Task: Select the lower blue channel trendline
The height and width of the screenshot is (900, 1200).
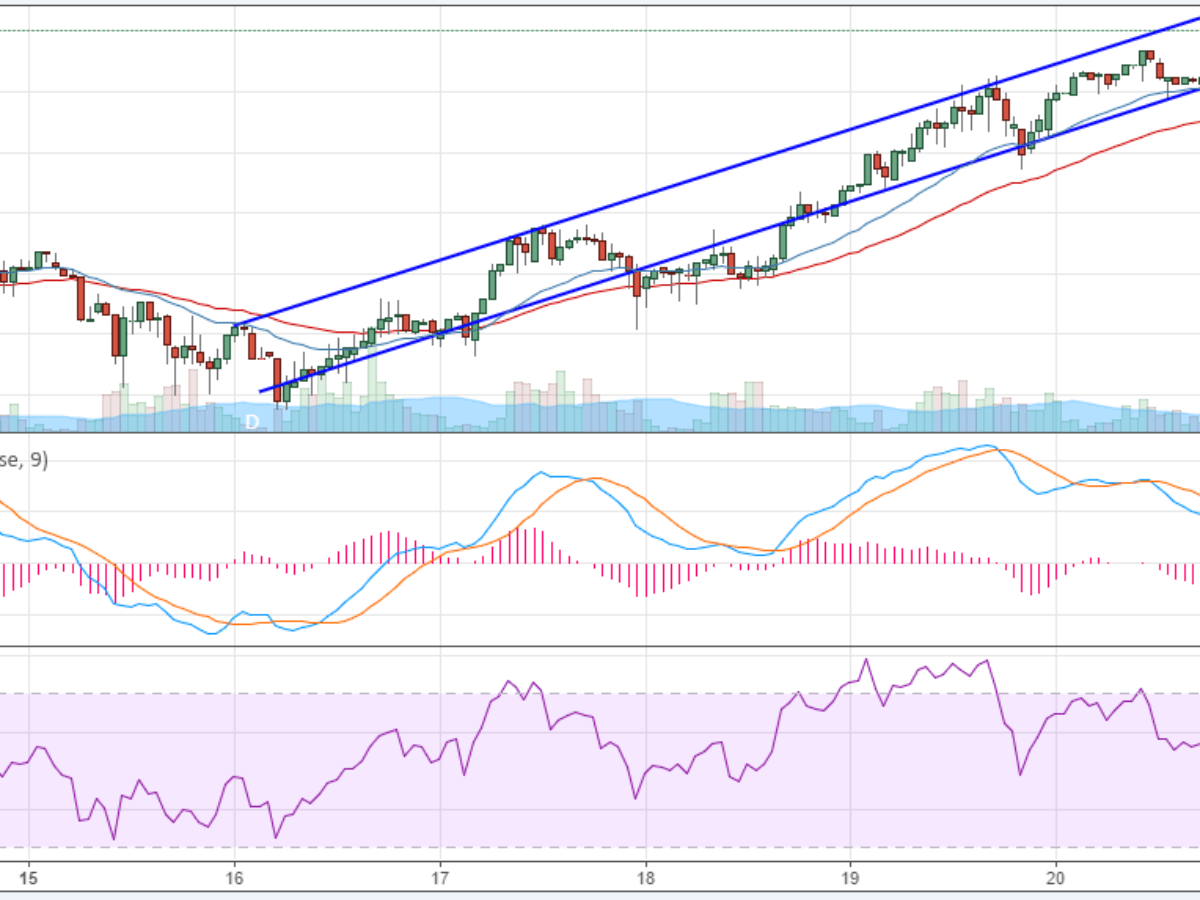Action: [x=730, y=240]
